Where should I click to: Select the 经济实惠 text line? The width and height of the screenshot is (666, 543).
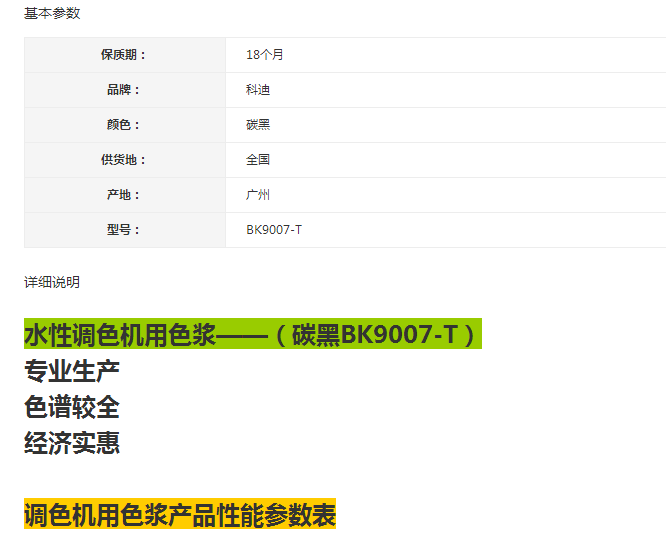click(72, 443)
